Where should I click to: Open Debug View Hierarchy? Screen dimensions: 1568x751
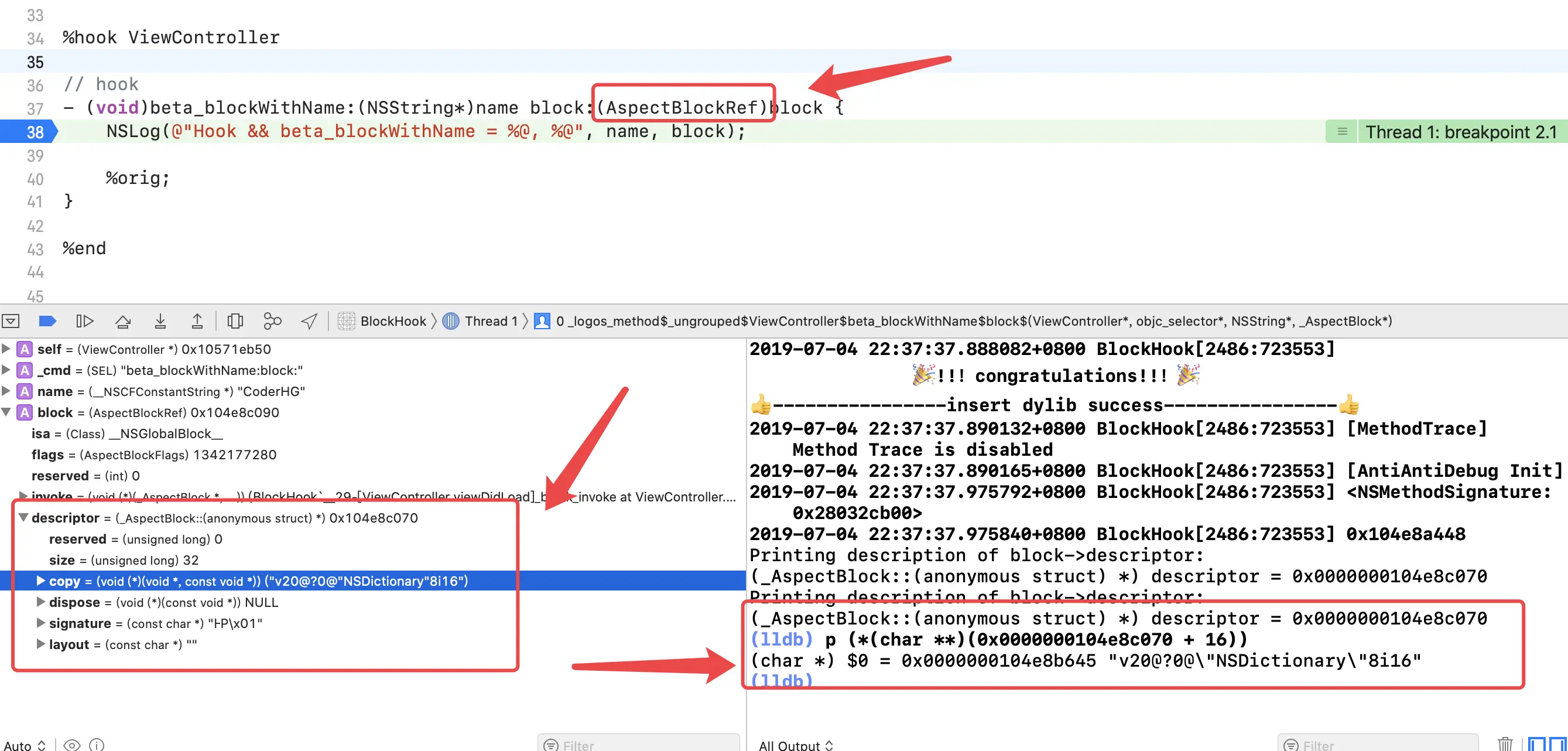pos(235,321)
